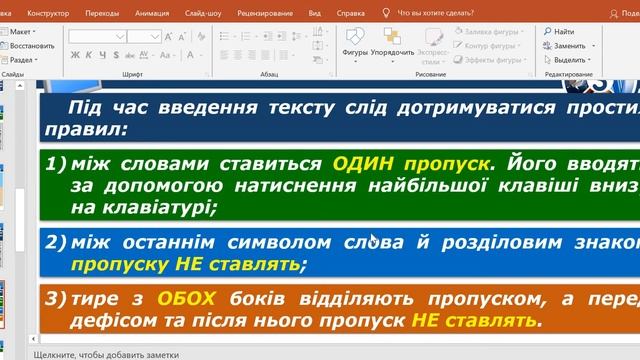Open Экспресс-стили quick styles
This screenshot has height=360, width=640.
point(433,45)
